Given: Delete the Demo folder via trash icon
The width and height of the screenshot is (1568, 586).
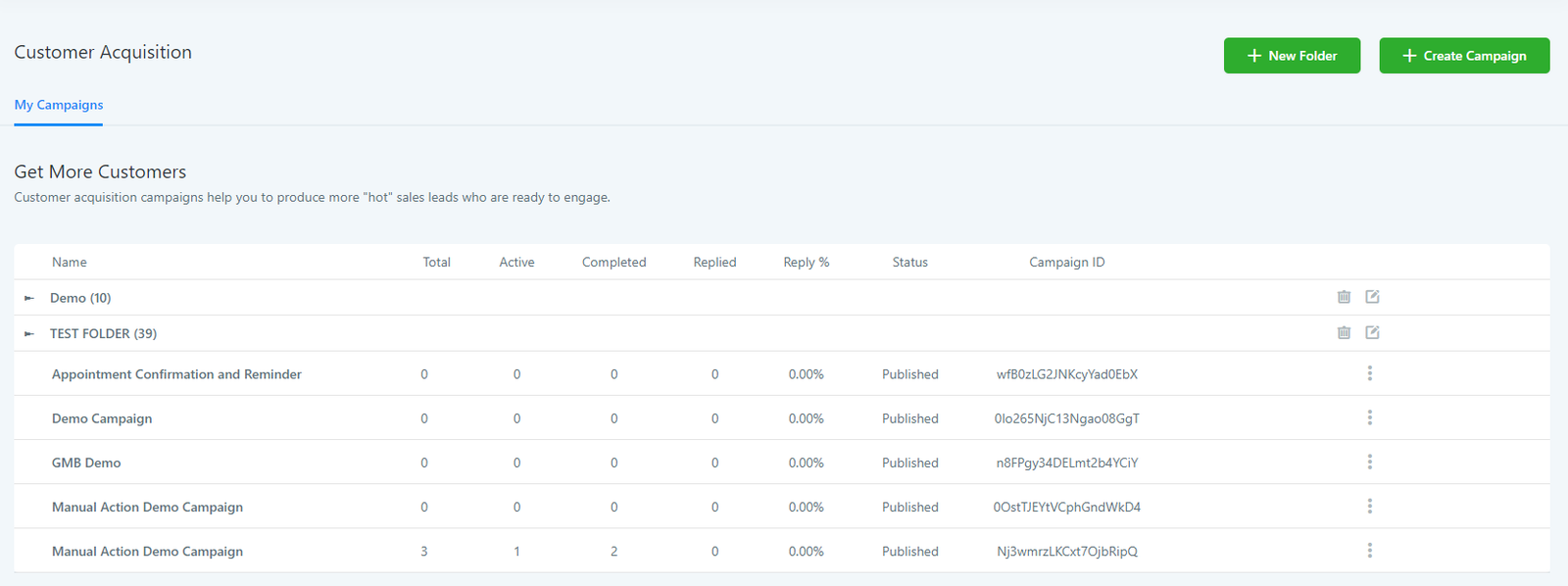Looking at the screenshot, I should coord(1344,297).
